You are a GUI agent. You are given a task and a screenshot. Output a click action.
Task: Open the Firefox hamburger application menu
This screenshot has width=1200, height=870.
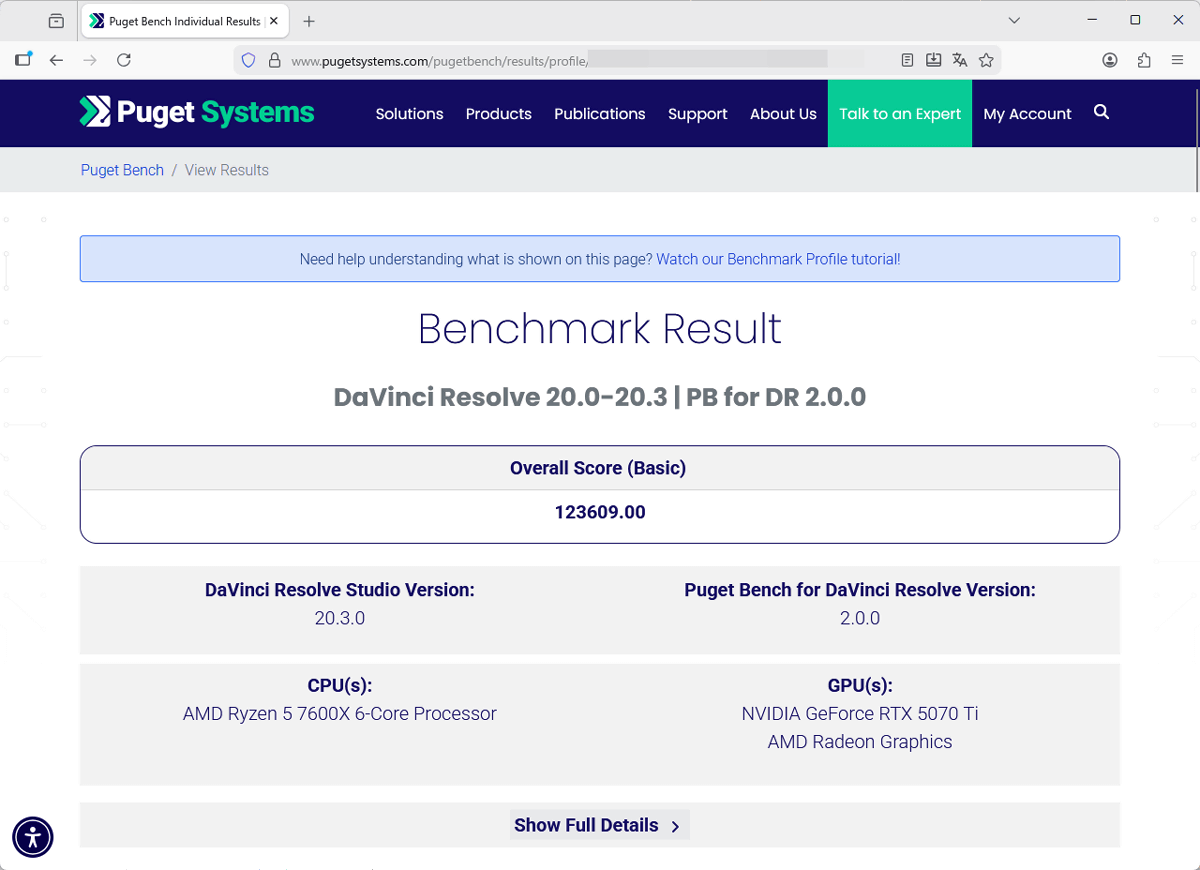click(x=1178, y=60)
